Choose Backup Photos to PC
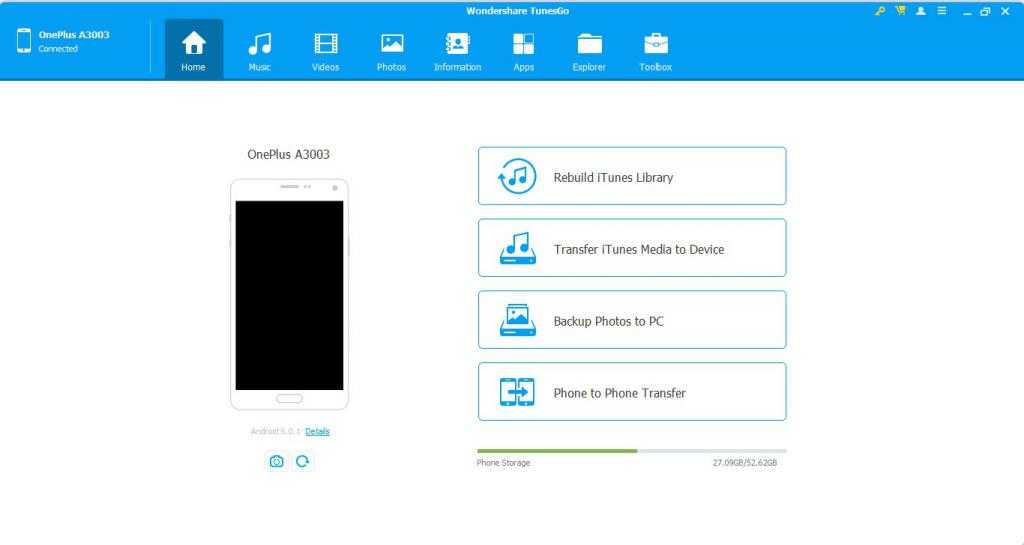Viewport: 1024px width, 545px height. (x=632, y=320)
